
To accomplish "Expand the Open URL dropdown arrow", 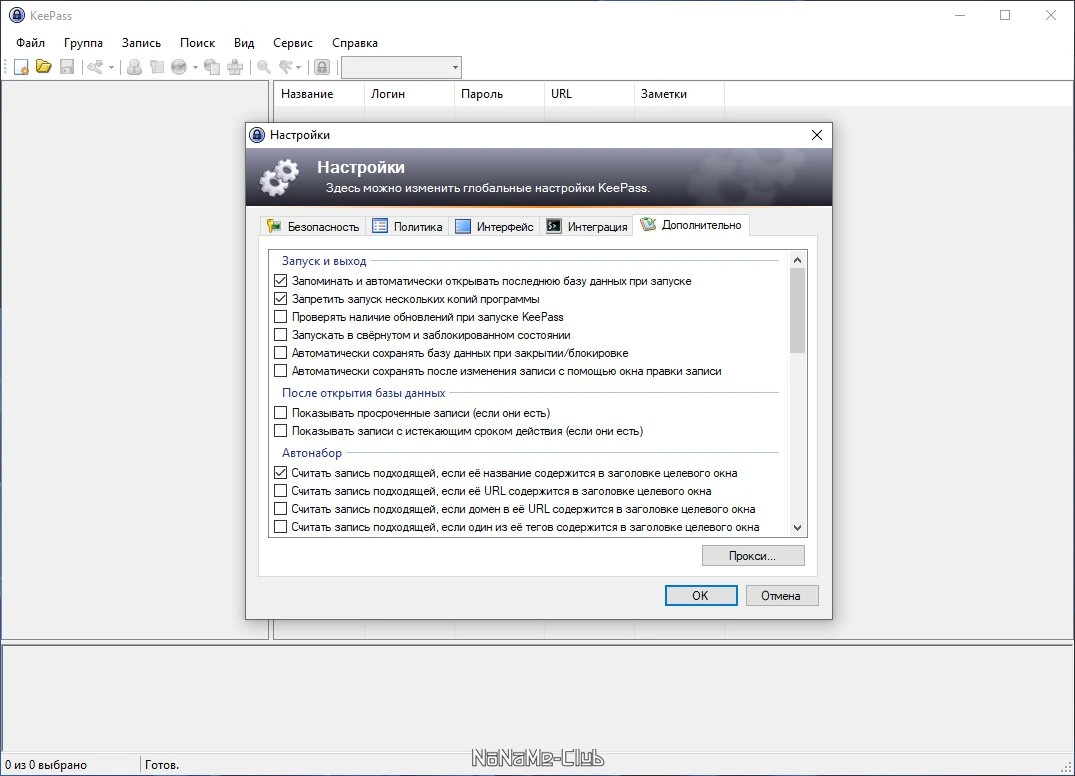I will click(195, 67).
